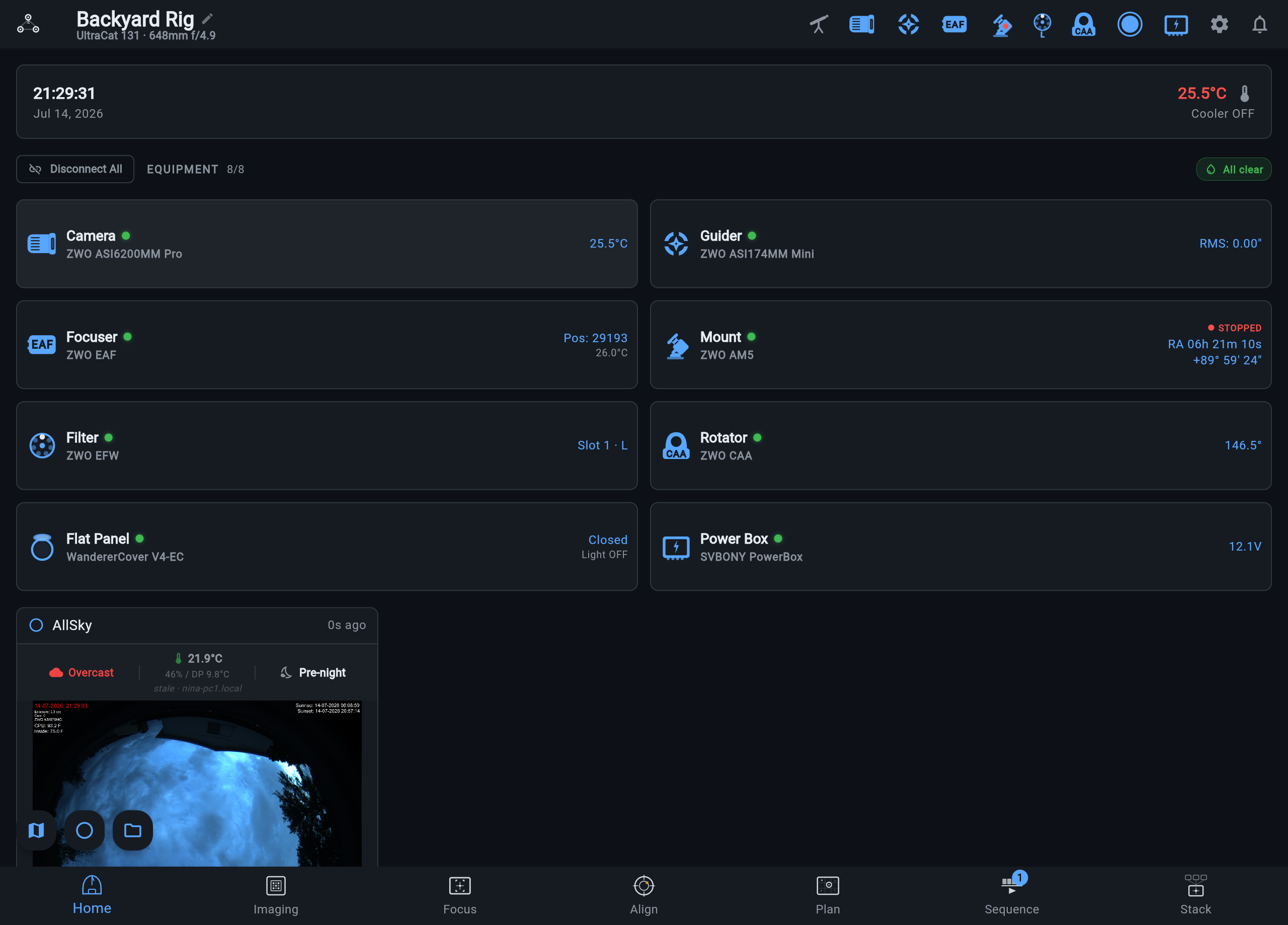Image resolution: width=1288 pixels, height=925 pixels.
Task: Click the Slot 1 · L filter value
Action: click(x=603, y=445)
